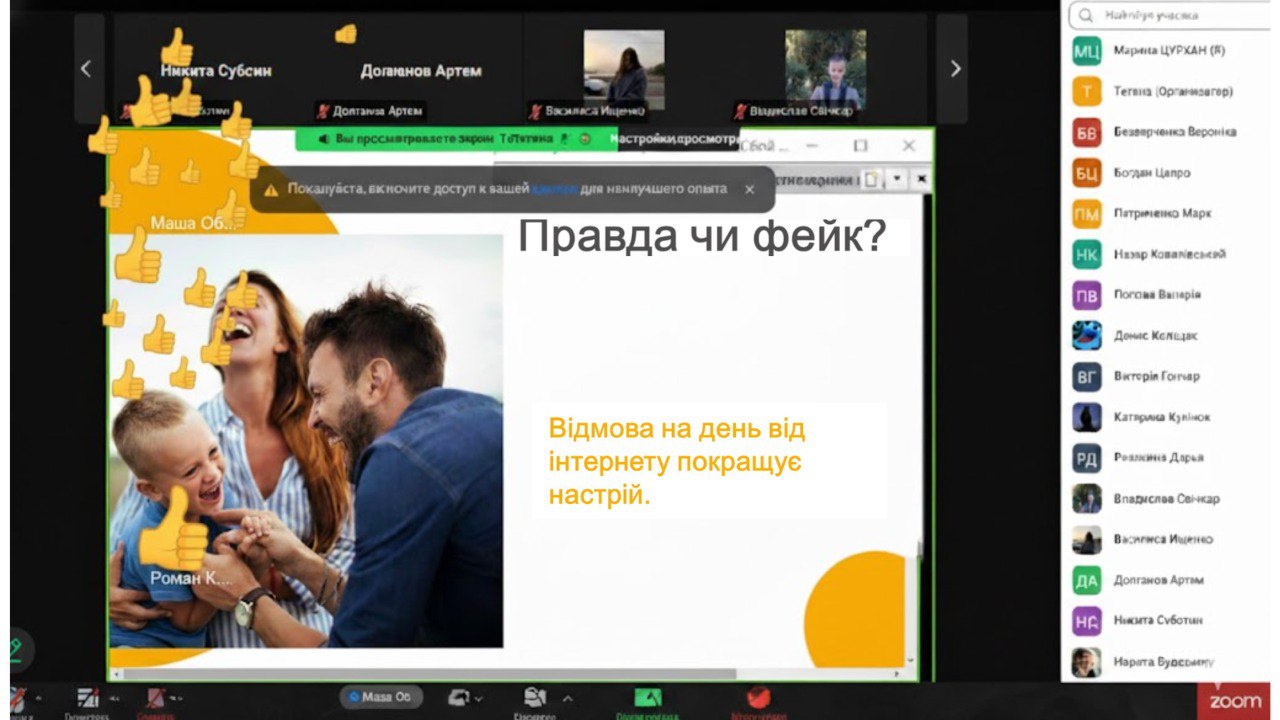Image resolution: width=1280 pixels, height=720 pixels.
Task: Turn on the camera video icon
Action: [88, 697]
